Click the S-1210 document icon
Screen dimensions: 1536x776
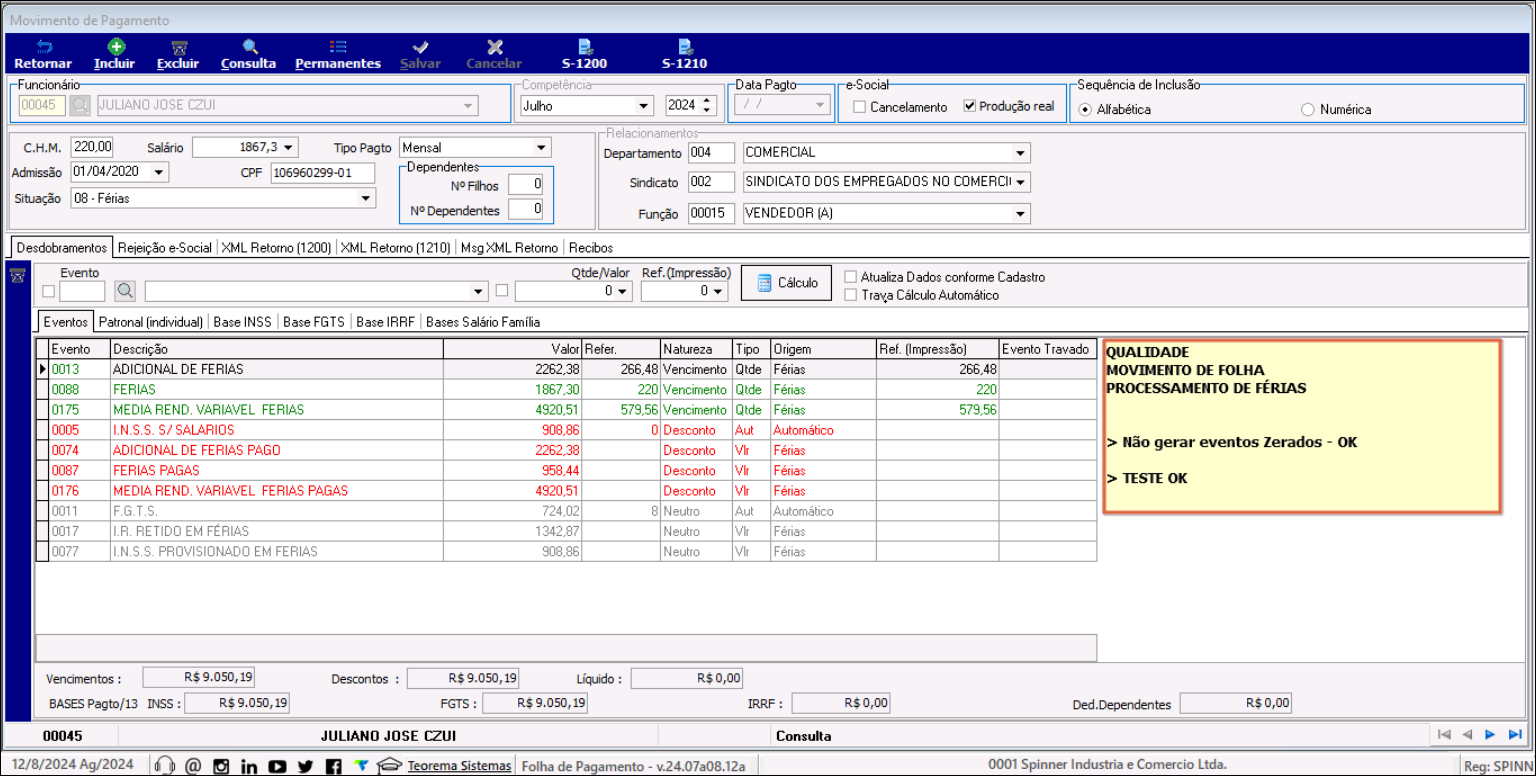[x=685, y=46]
